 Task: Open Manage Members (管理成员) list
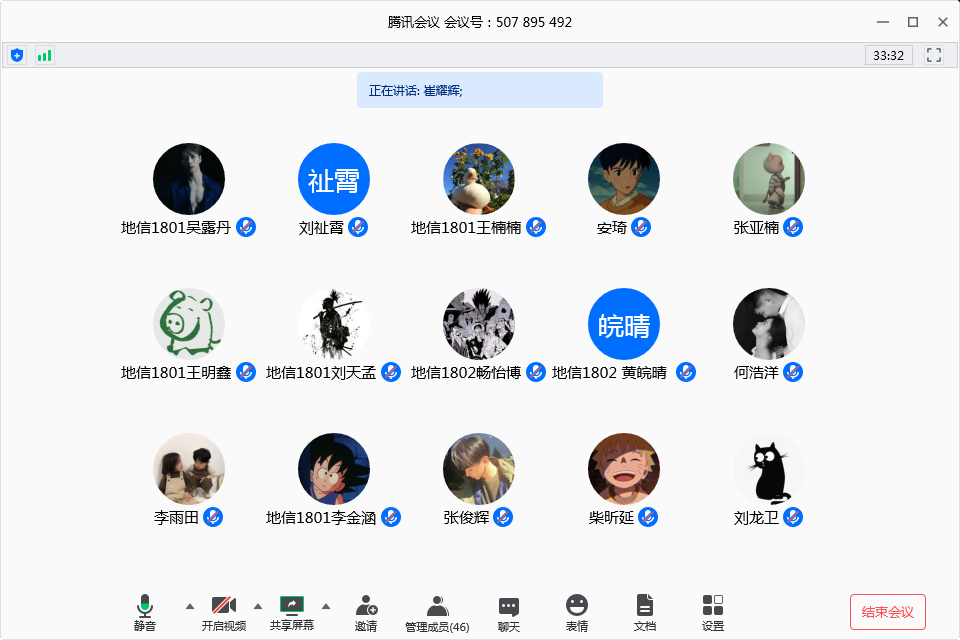point(437,612)
